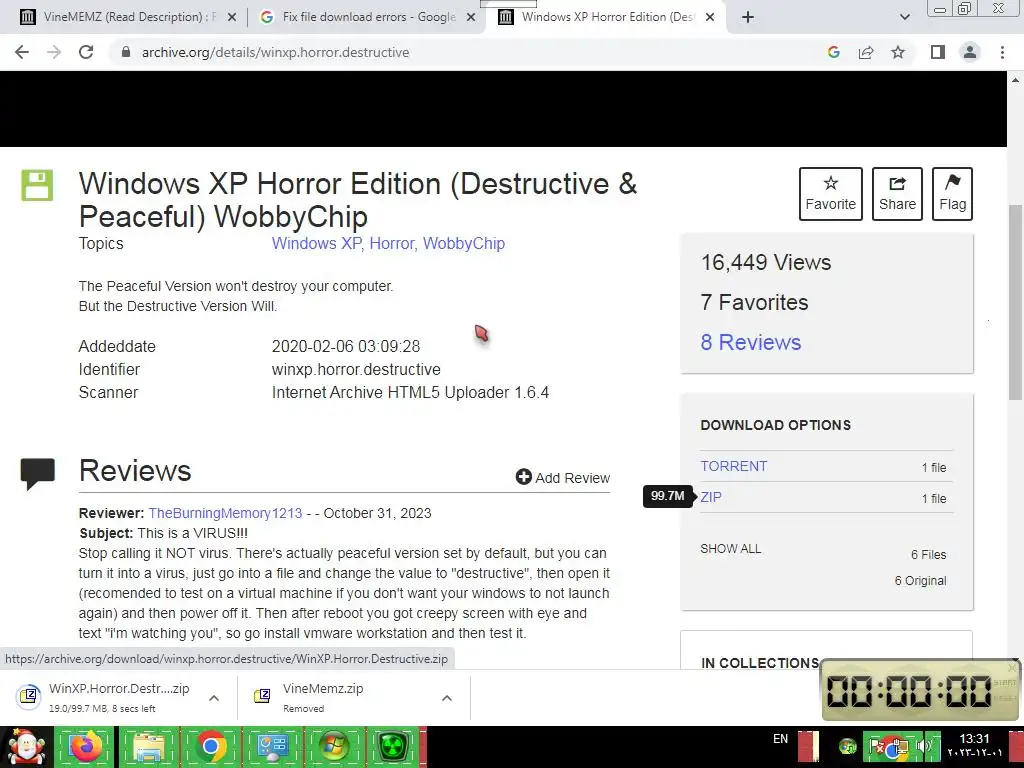Open the Windows XP topic link
Image resolution: width=1024 pixels, height=768 pixels.
(316, 243)
